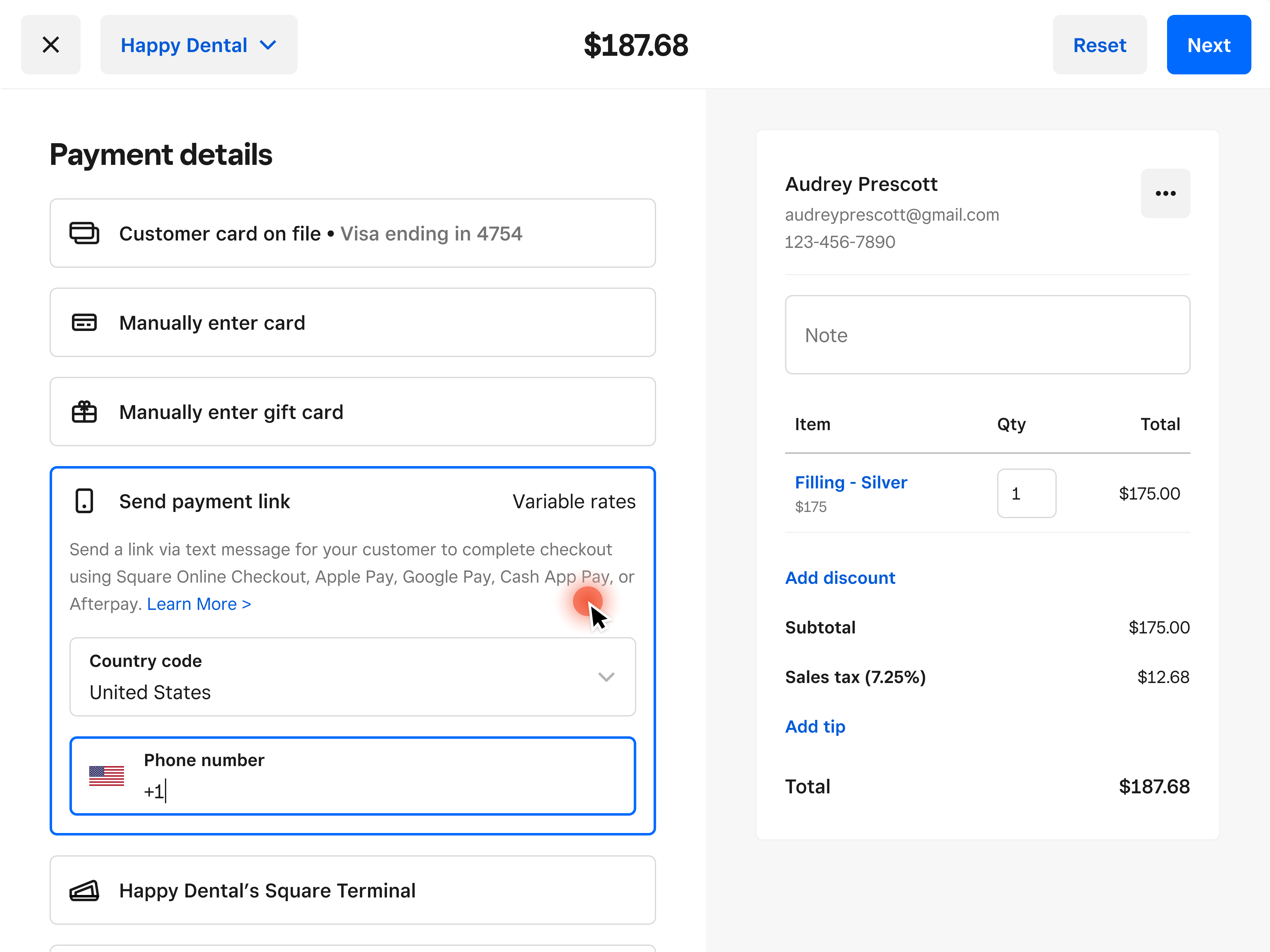The width and height of the screenshot is (1270, 952).
Task: Click the United States flag in phone field
Action: pyautogui.click(x=106, y=776)
